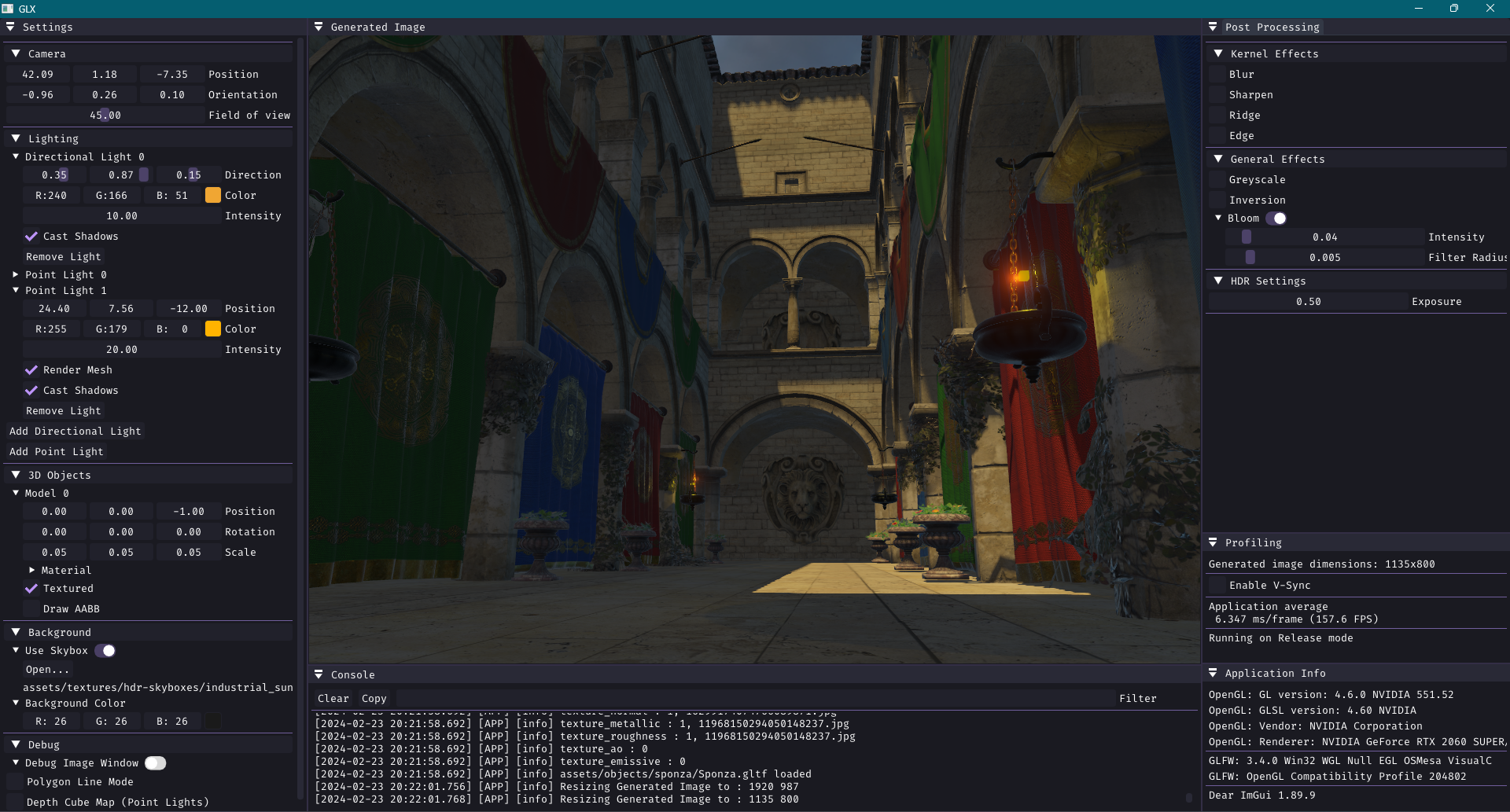Disable Cast Shadows for Point Light 1

pyautogui.click(x=31, y=390)
